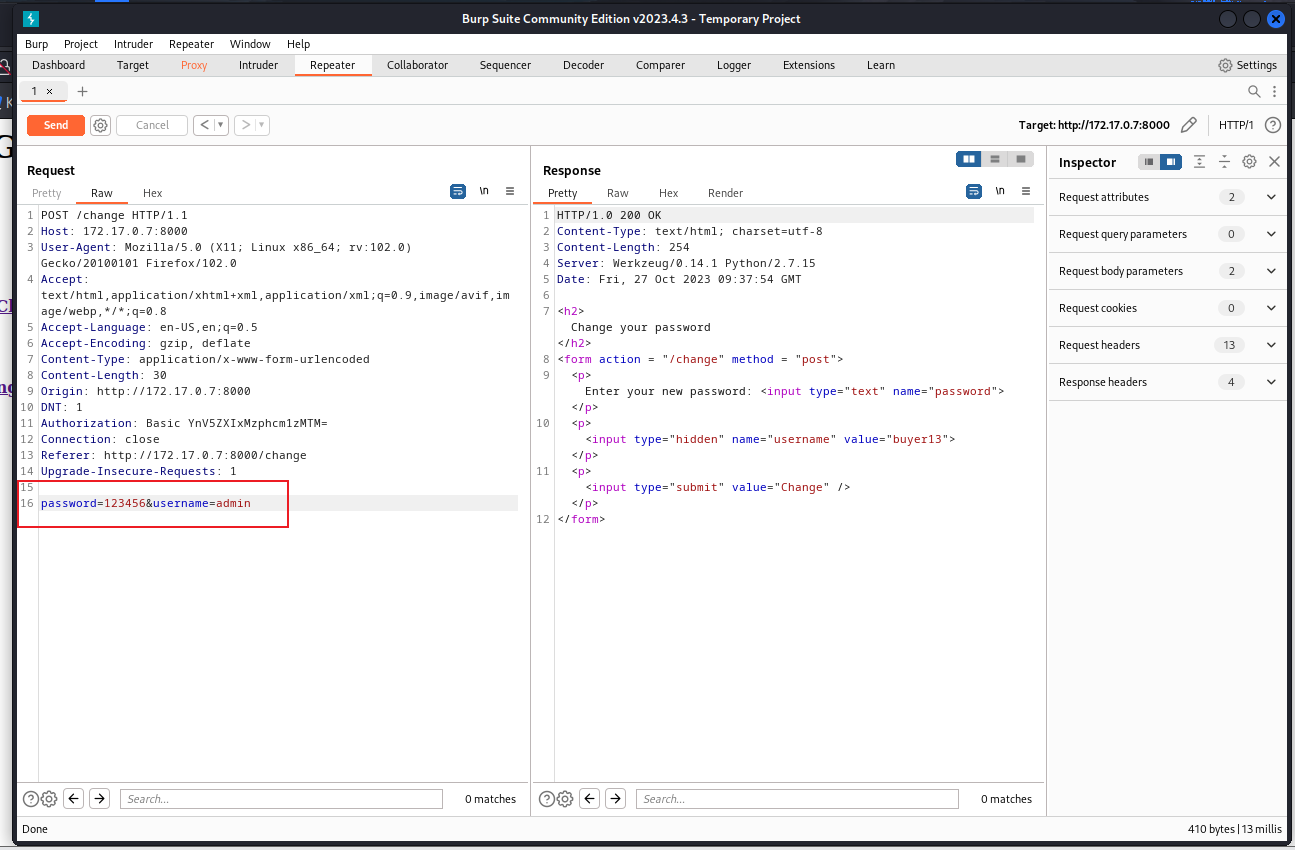Toggle request word wrap icon
This screenshot has width=1295, height=850.
[x=458, y=191]
